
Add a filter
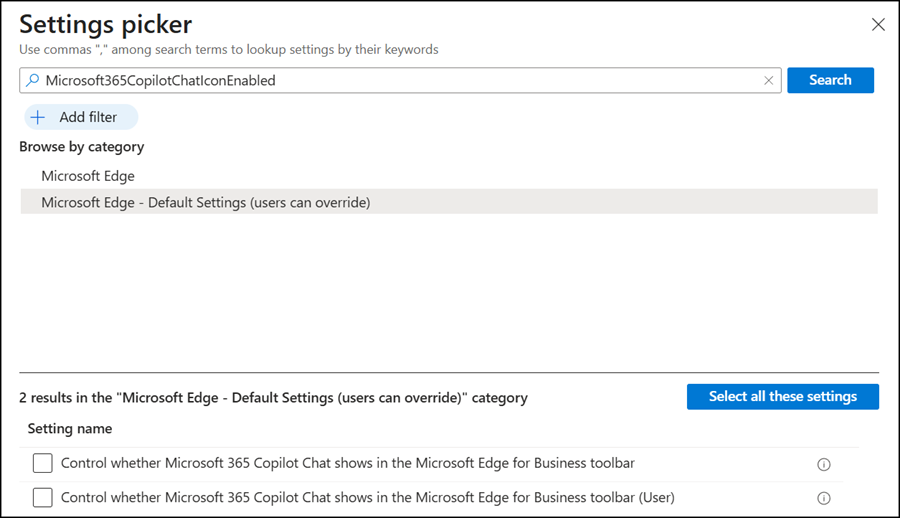81,117
